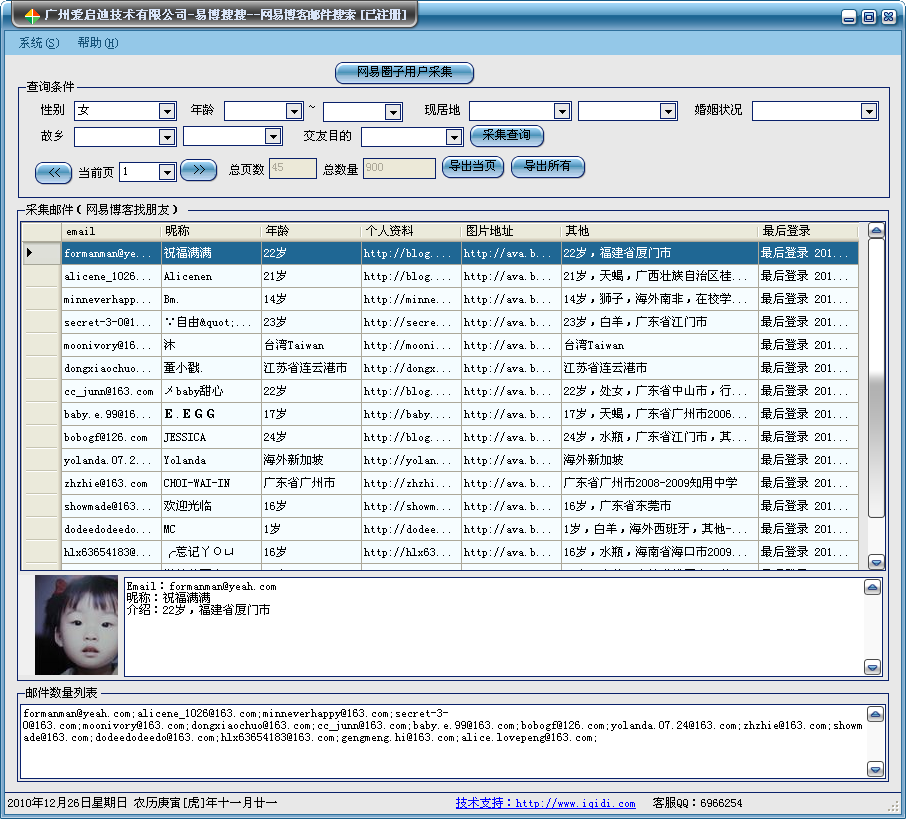Click the E.EGG nickname cell

(211, 414)
